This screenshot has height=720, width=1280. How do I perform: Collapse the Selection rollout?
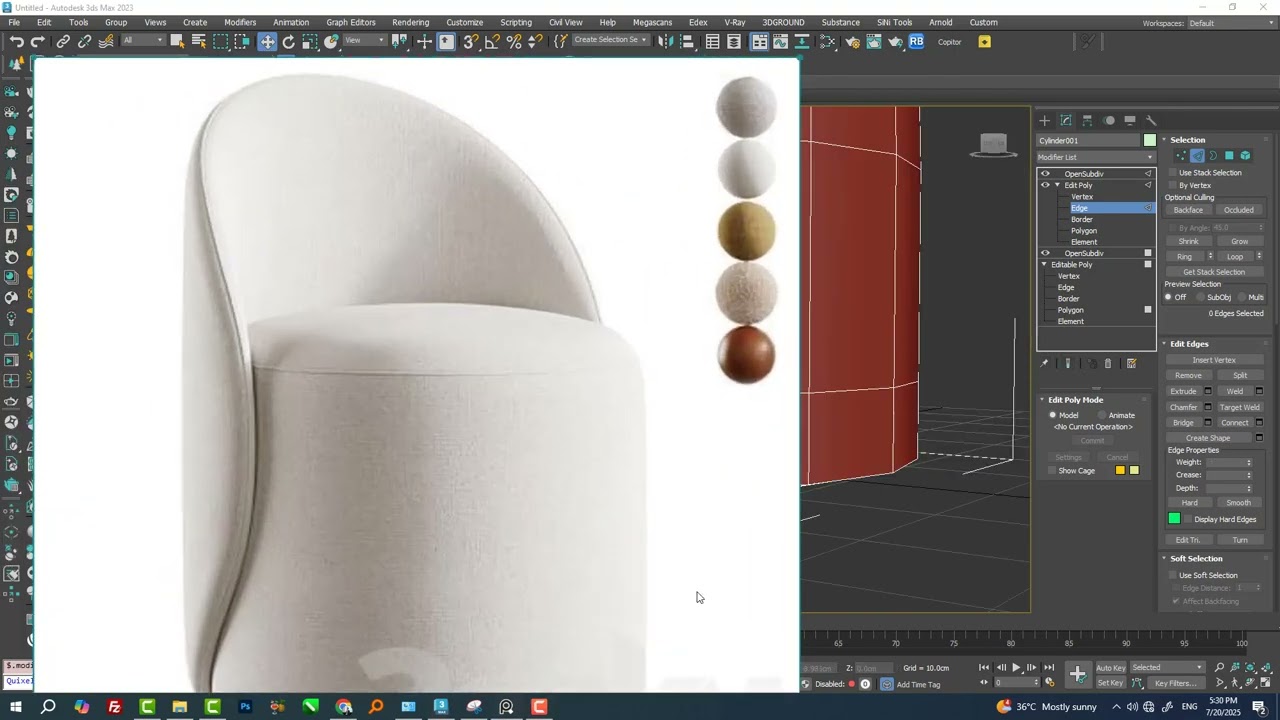[x=1164, y=140]
